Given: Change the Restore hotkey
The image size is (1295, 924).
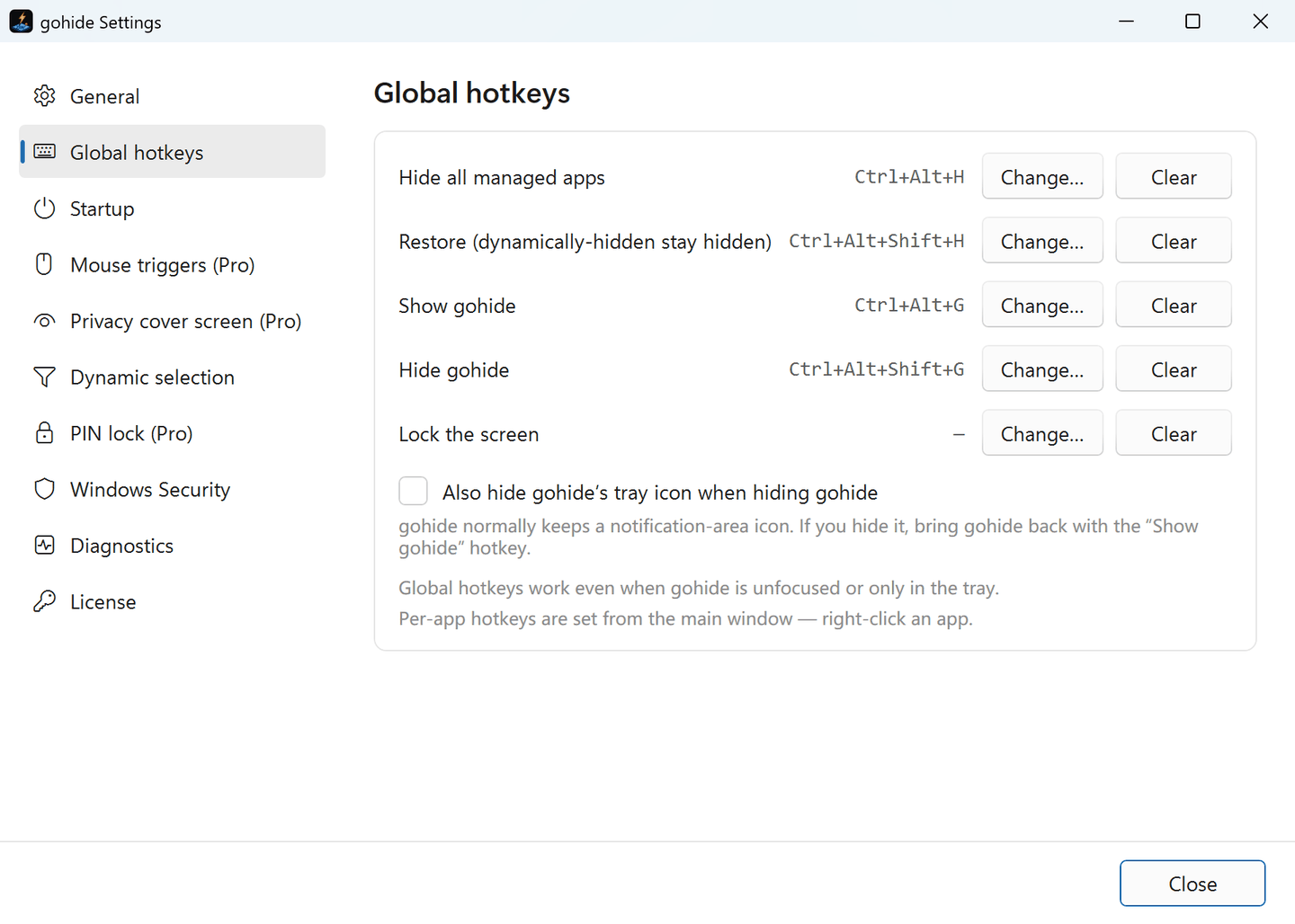Looking at the screenshot, I should click(1042, 240).
